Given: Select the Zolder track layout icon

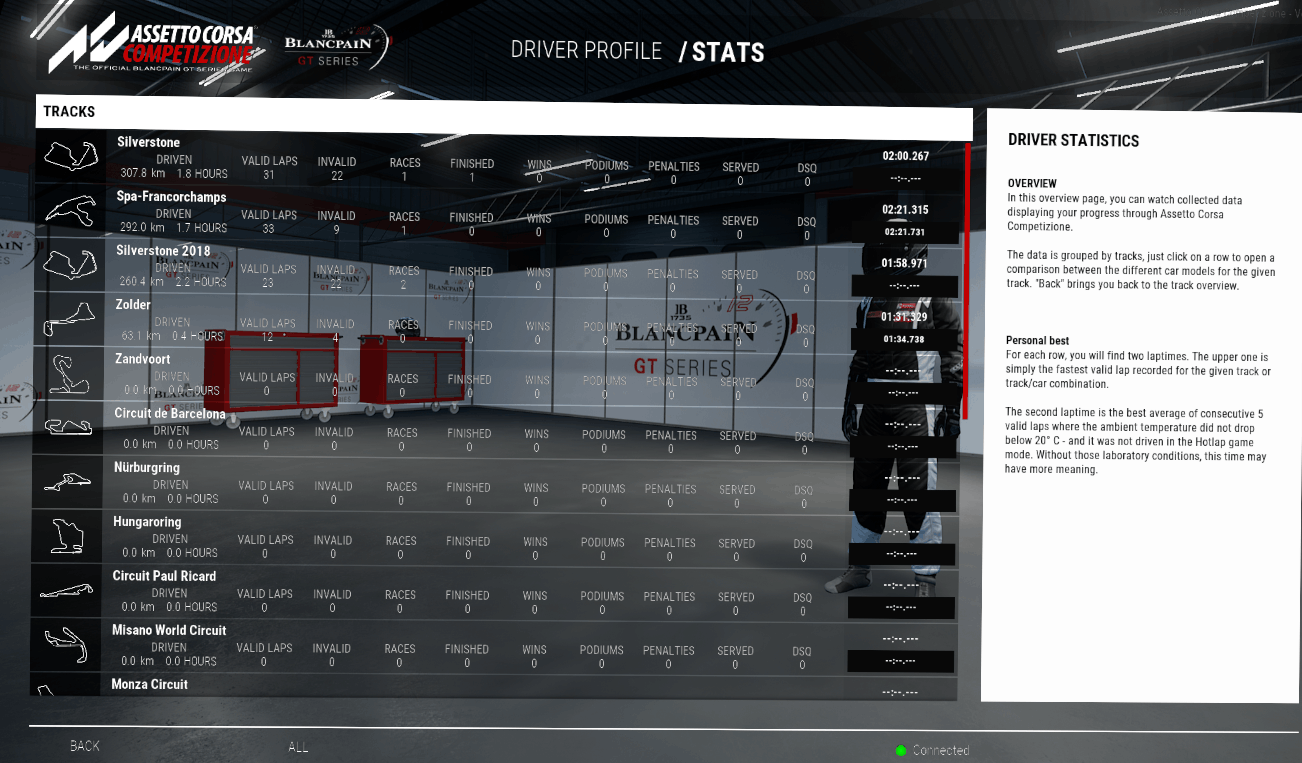Looking at the screenshot, I should [x=69, y=319].
